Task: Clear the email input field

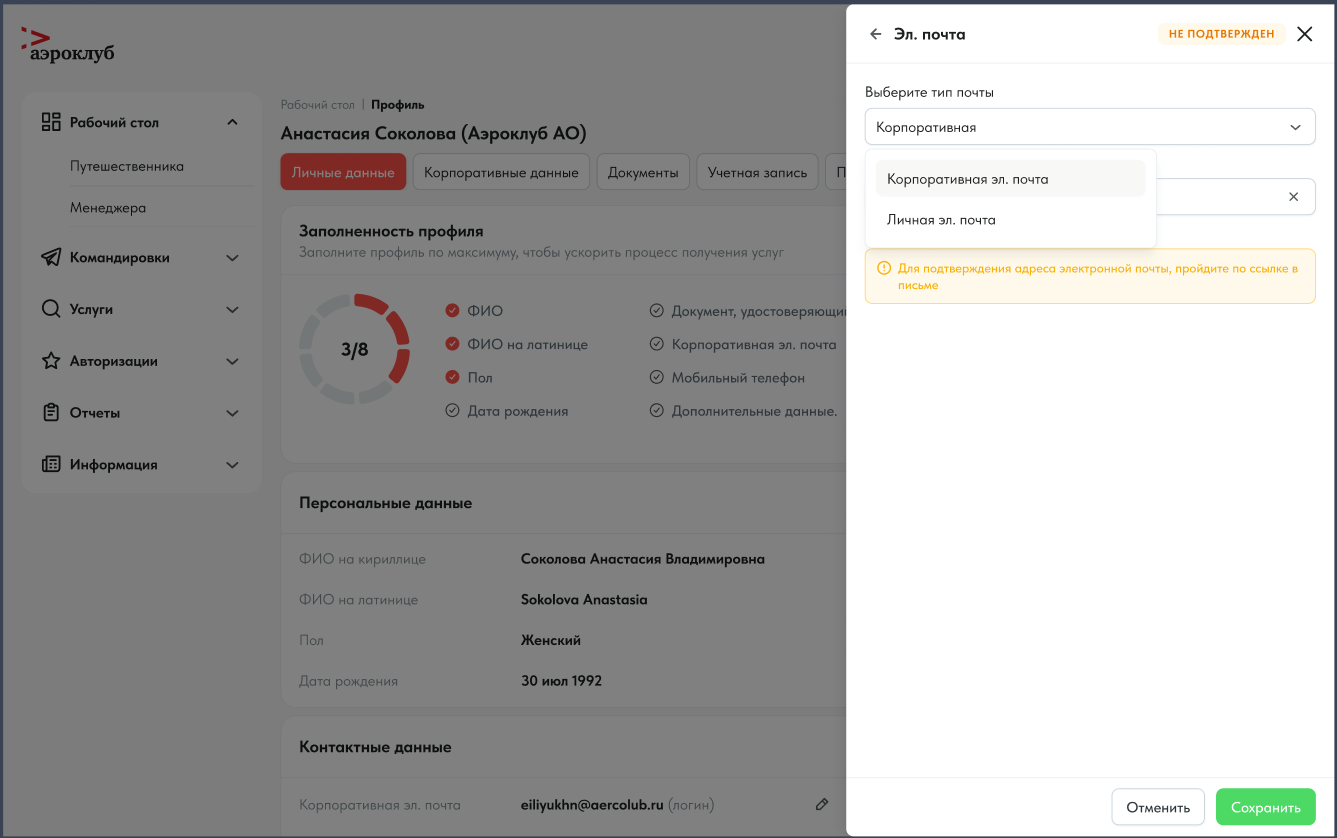Action: click(1293, 197)
